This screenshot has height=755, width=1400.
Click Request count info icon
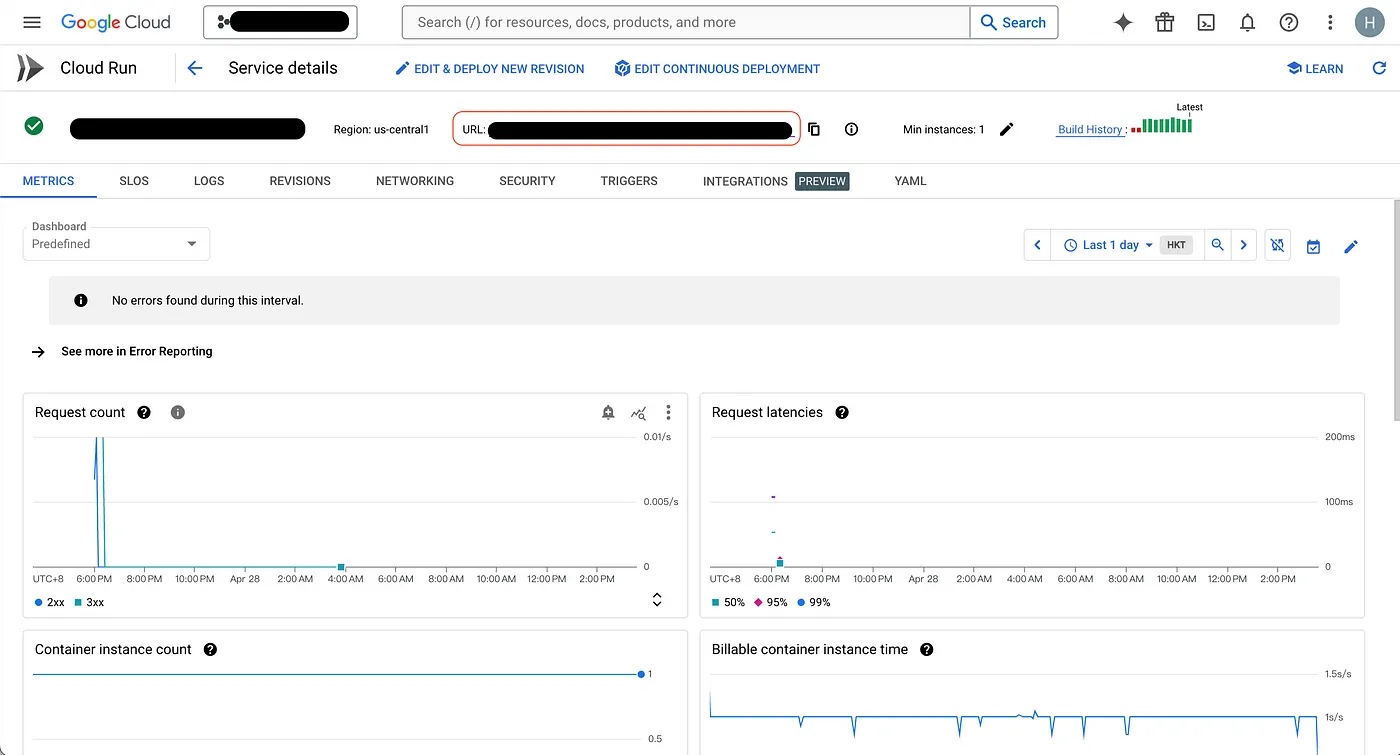pos(178,412)
